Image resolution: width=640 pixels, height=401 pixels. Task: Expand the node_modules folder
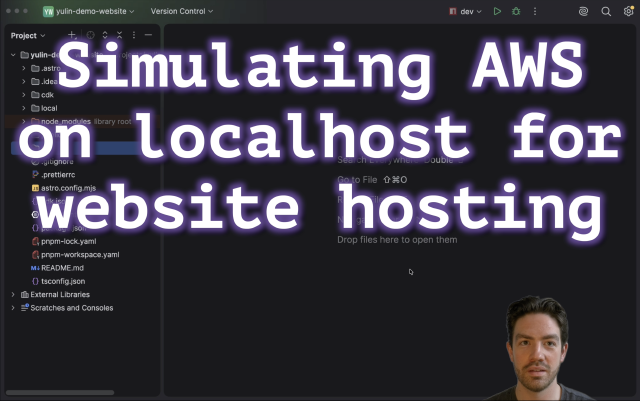tap(24, 121)
